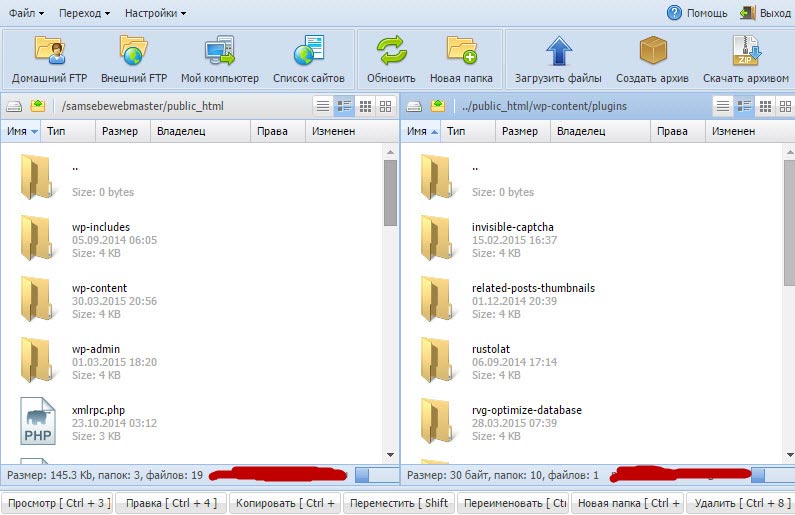The image size is (795, 515).
Task: Expand the Переход menu
Action: 85,13
